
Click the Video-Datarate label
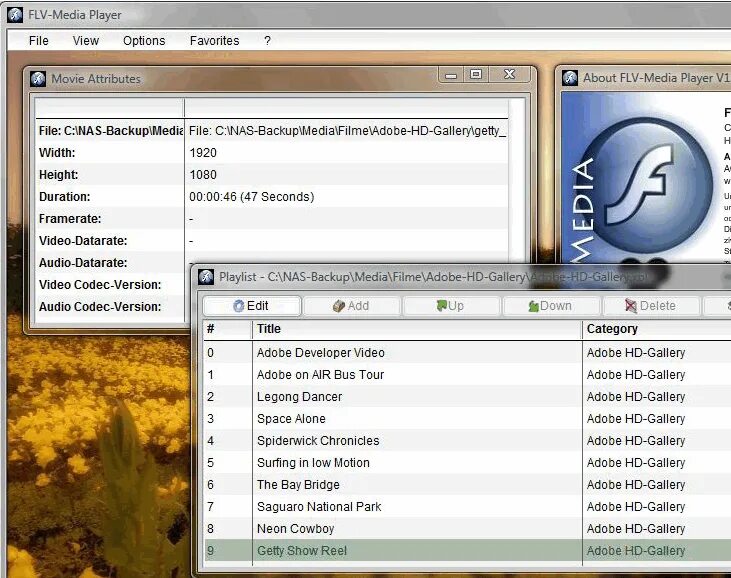tap(83, 241)
